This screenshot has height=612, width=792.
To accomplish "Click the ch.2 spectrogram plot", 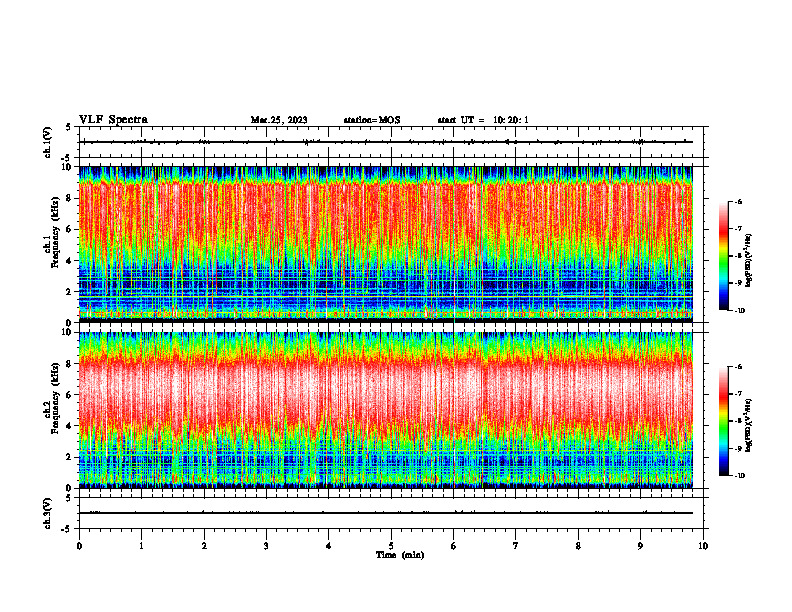I will click(x=385, y=410).
